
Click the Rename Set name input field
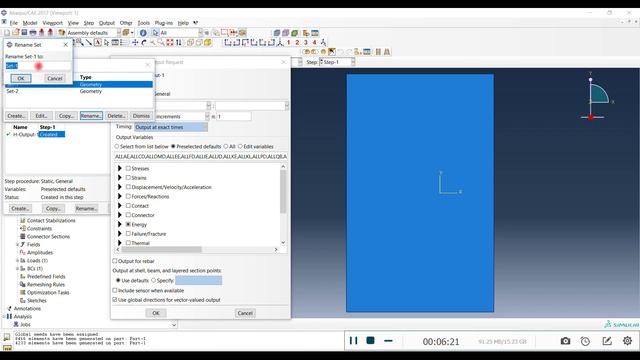(38, 66)
